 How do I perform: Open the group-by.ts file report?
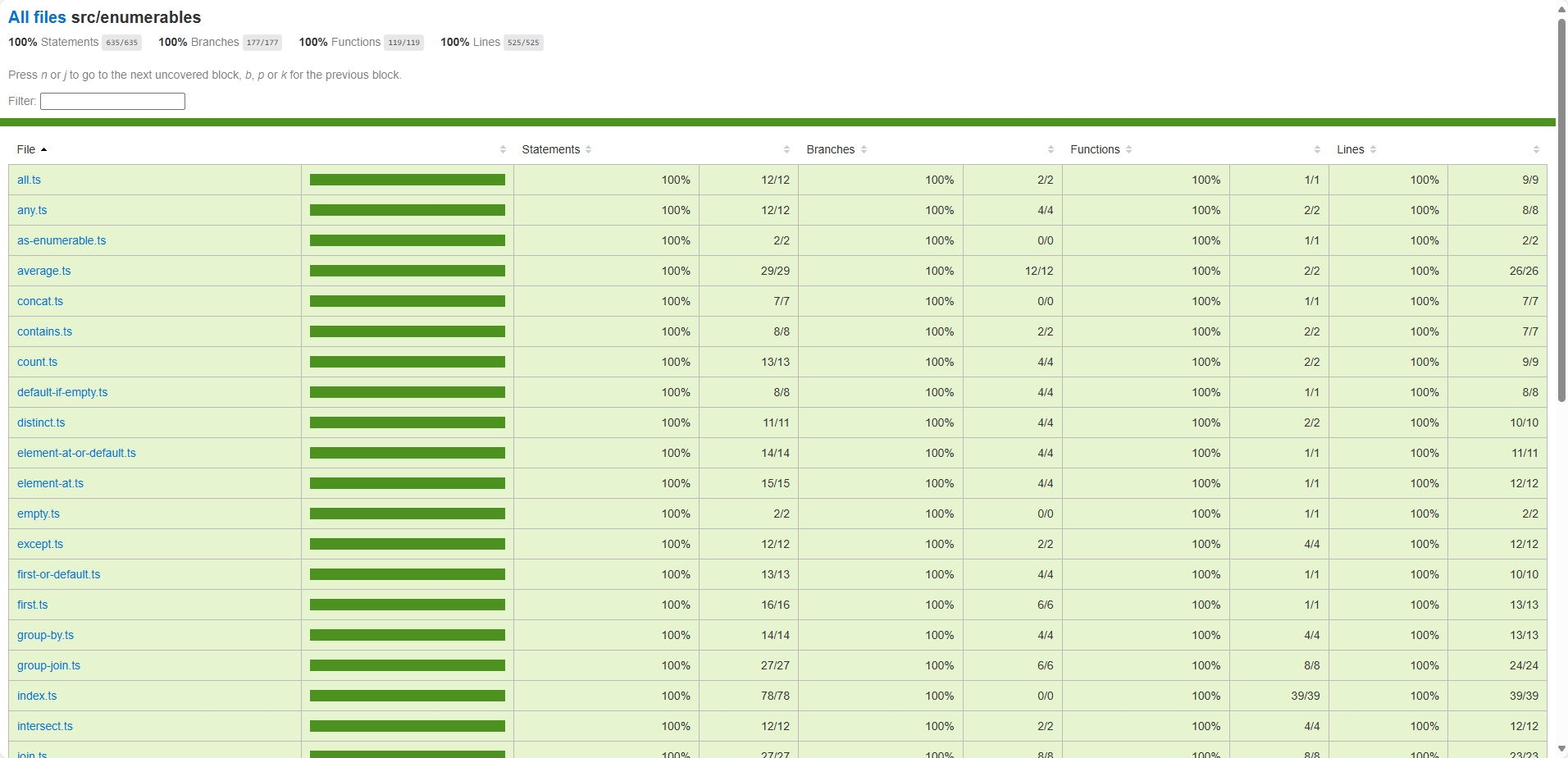pos(45,634)
